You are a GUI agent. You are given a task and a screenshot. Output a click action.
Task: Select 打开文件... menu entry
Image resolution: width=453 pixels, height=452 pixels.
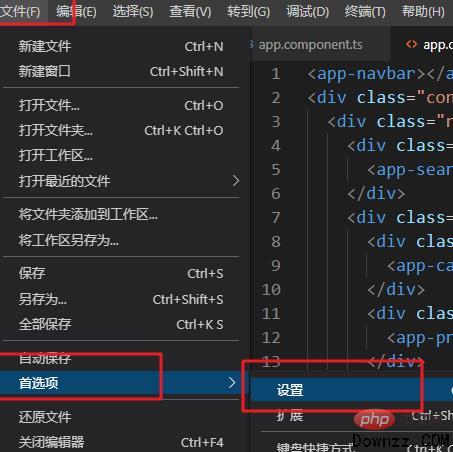point(121,105)
